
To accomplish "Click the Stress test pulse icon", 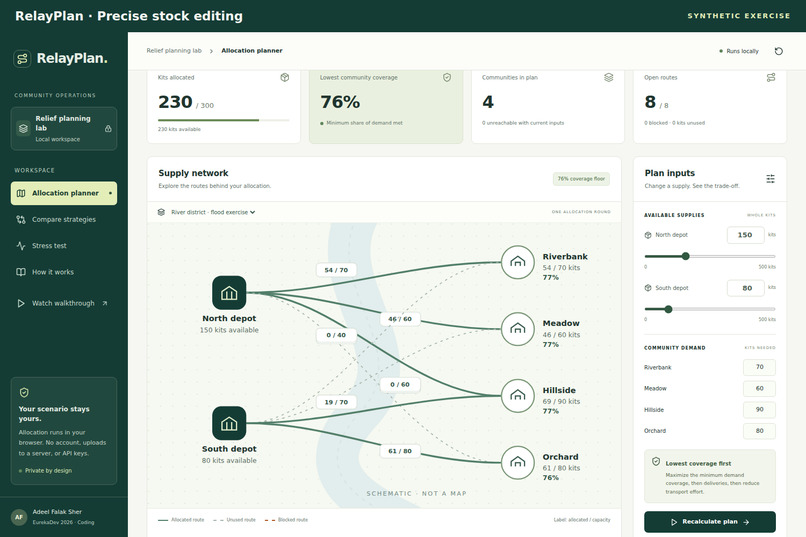I will point(21,246).
